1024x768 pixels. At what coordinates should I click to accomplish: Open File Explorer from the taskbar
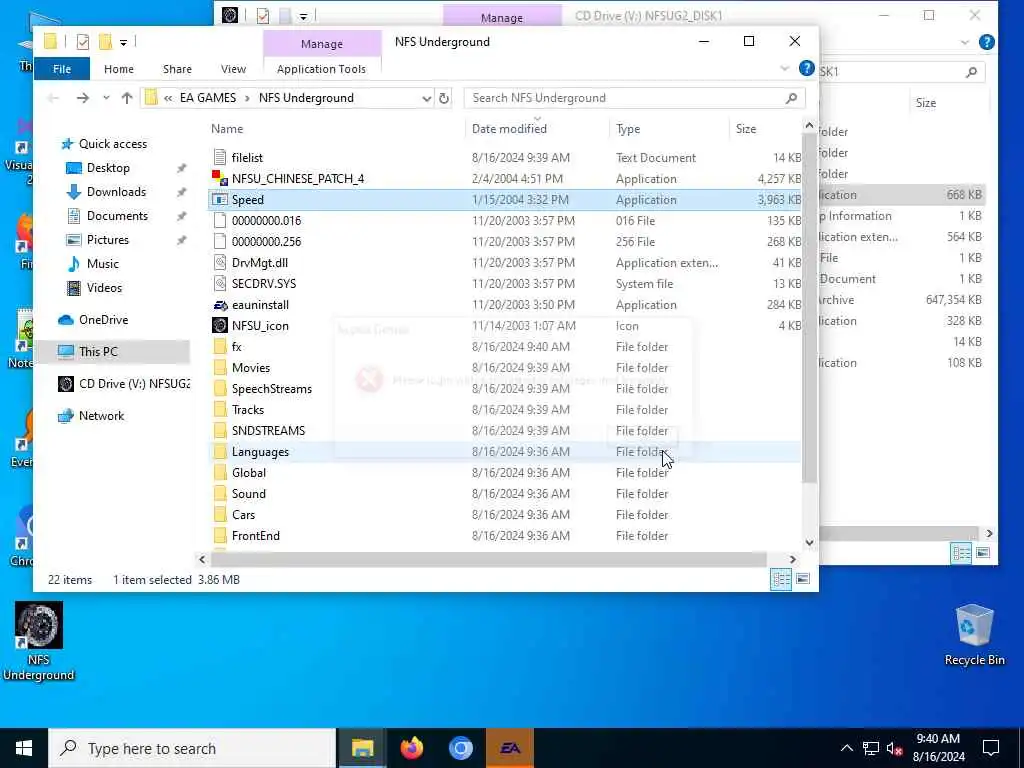[362, 748]
